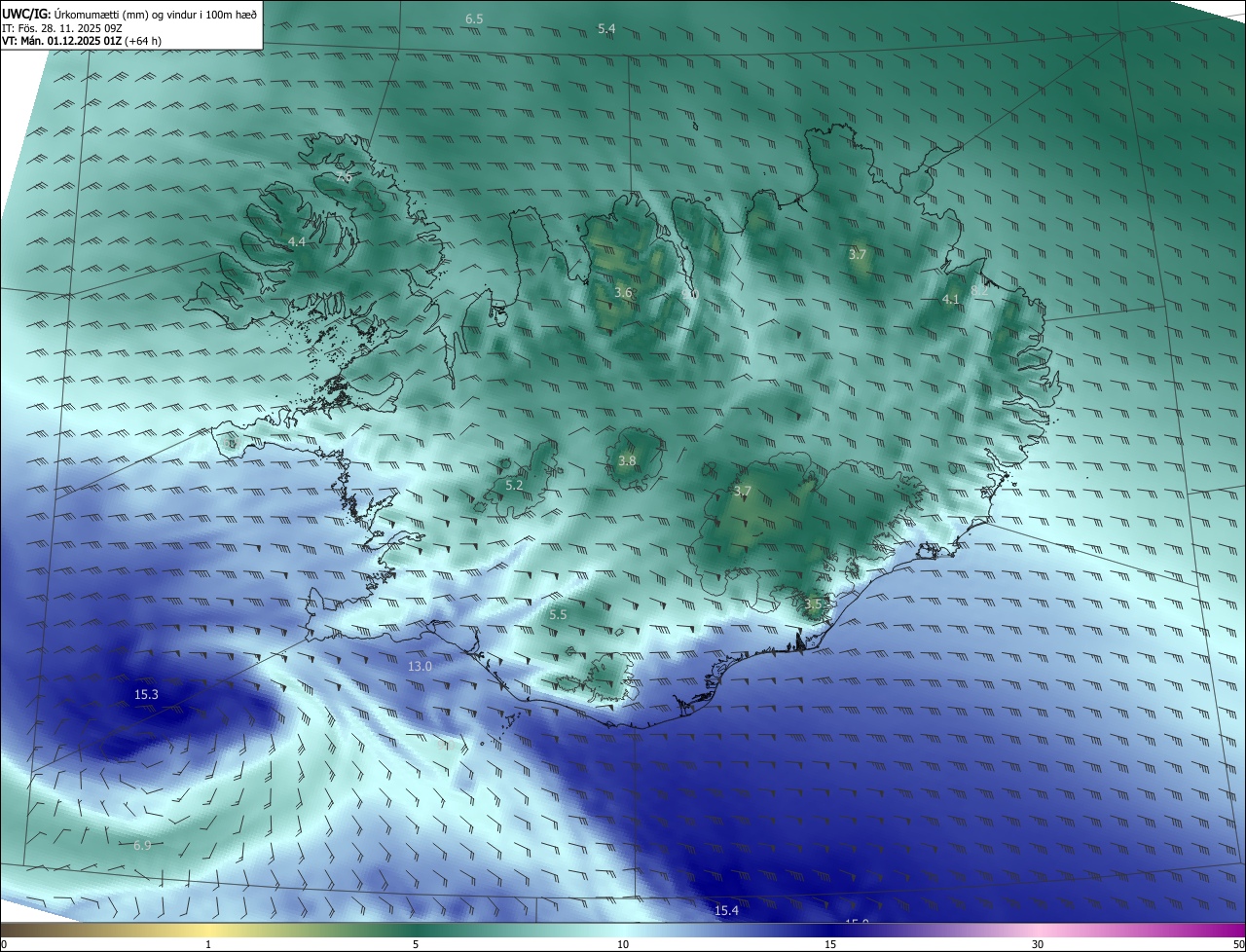Click the 15.3 value label in the dark blue area
This screenshot has width=1246, height=952.
pyautogui.click(x=146, y=694)
